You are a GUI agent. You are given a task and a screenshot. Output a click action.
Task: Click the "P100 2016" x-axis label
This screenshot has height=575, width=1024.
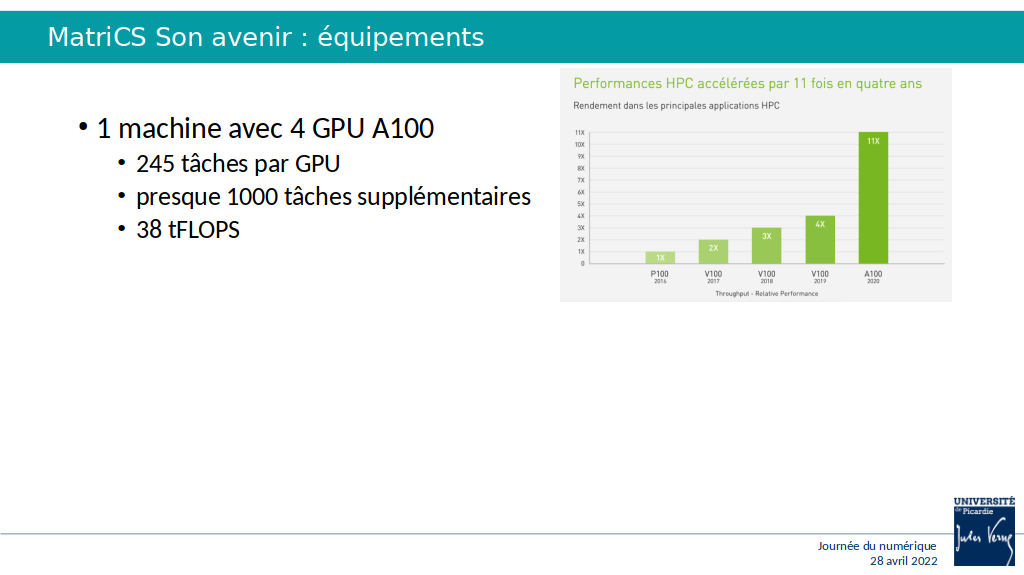[x=660, y=277]
